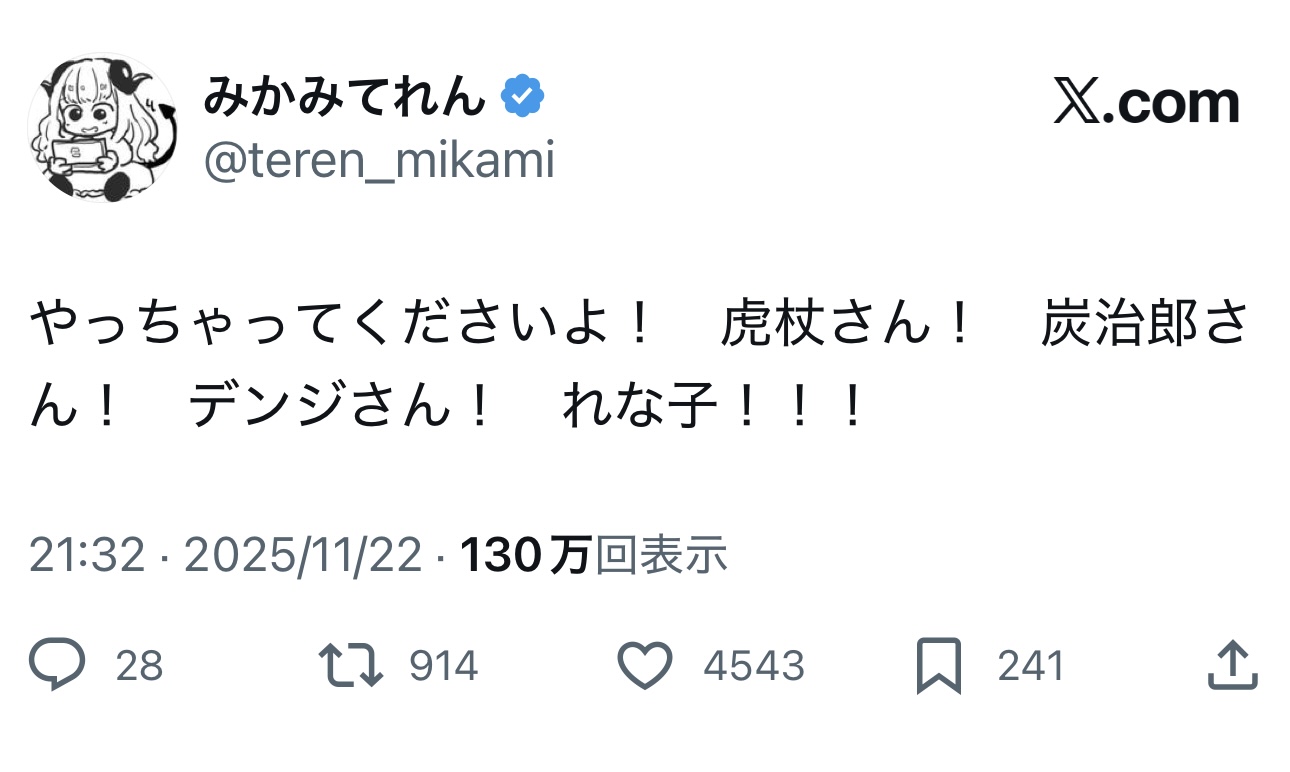Screen dimensions: 1290x772
Task: Click the 2025/11/22 post date
Action: [x=303, y=556]
